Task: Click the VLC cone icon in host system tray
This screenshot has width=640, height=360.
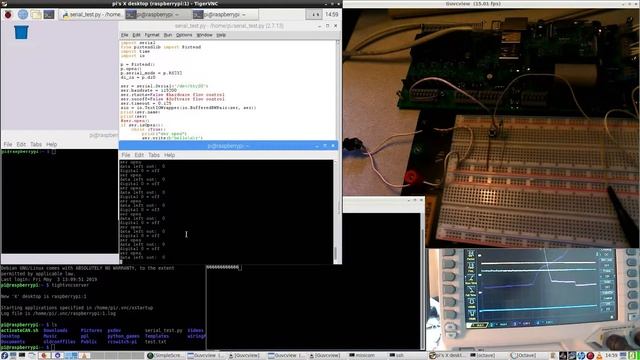Action: [599, 356]
